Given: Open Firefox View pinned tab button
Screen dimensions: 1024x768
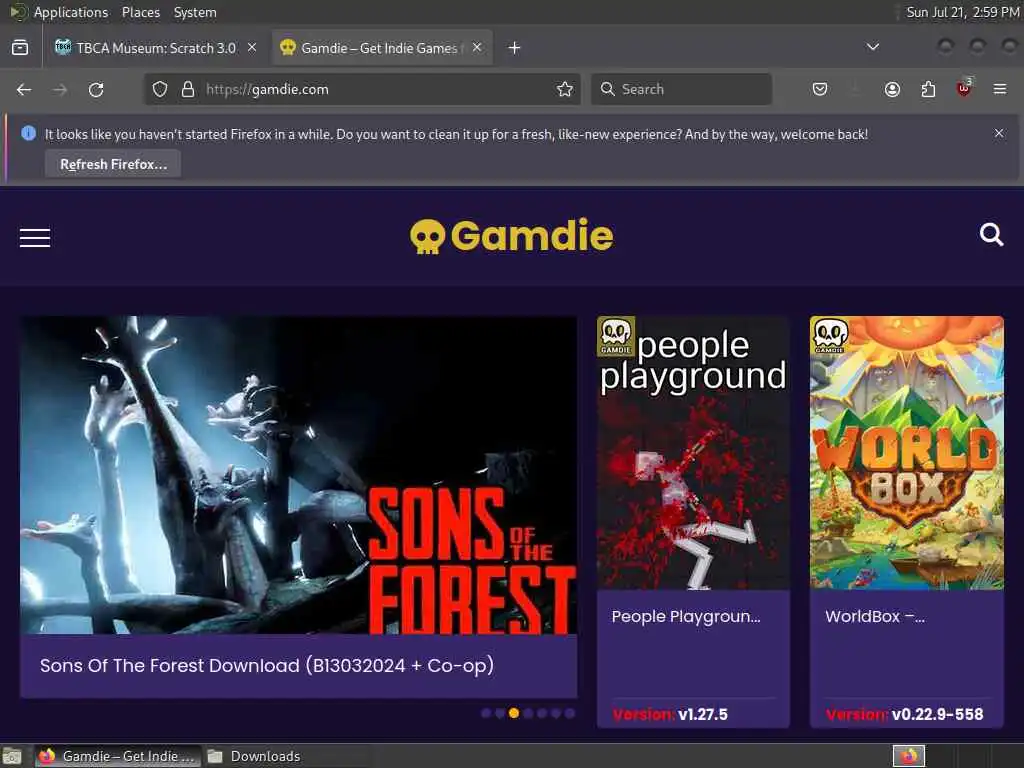Looking at the screenshot, I should point(20,48).
